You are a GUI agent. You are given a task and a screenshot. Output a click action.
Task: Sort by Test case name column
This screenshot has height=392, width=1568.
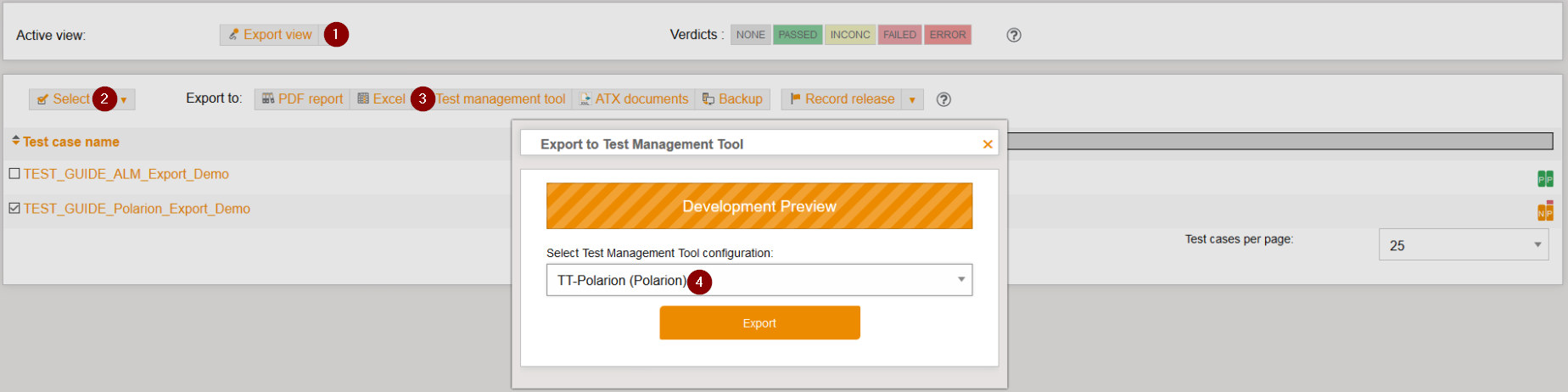coord(70,142)
